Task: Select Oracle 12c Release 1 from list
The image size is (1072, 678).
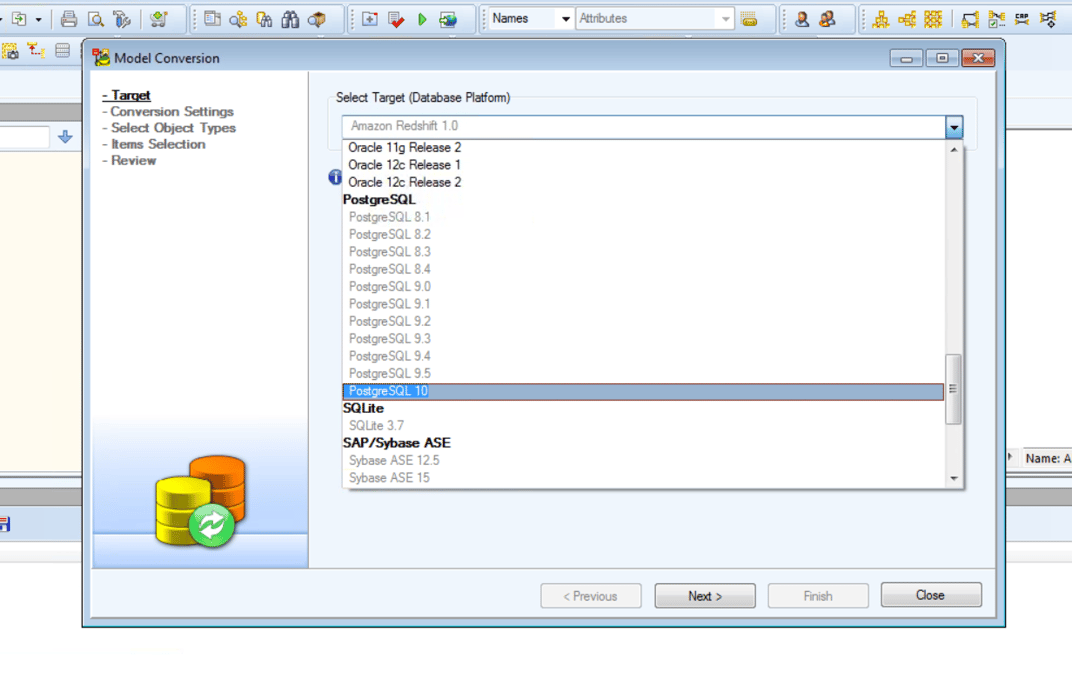Action: pyautogui.click(x=643, y=165)
